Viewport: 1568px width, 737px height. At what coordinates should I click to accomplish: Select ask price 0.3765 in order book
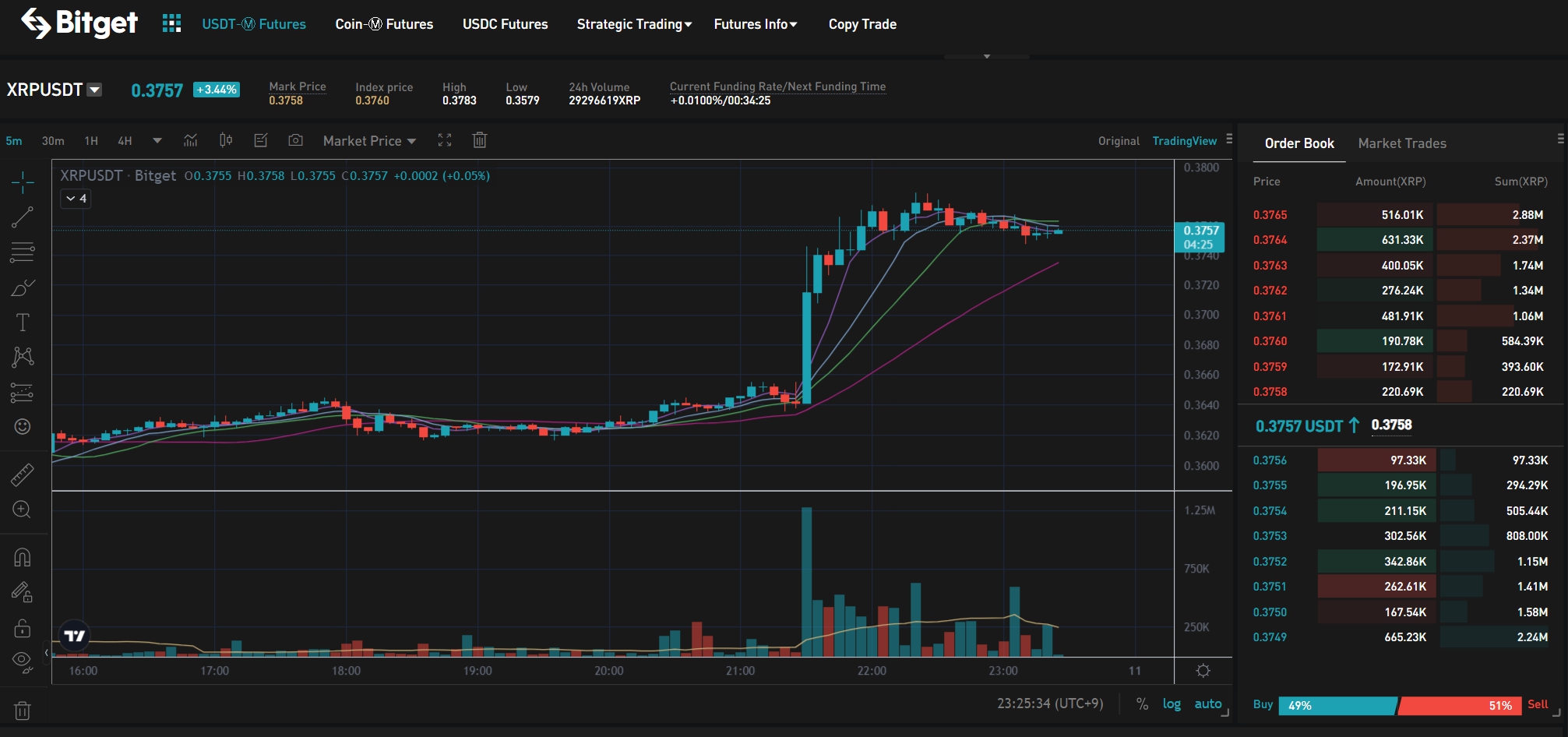pos(1270,215)
